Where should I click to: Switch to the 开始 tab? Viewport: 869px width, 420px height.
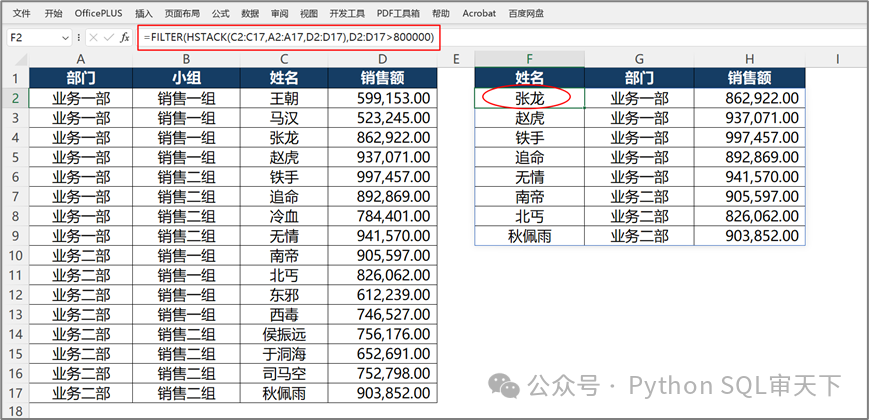click(53, 13)
